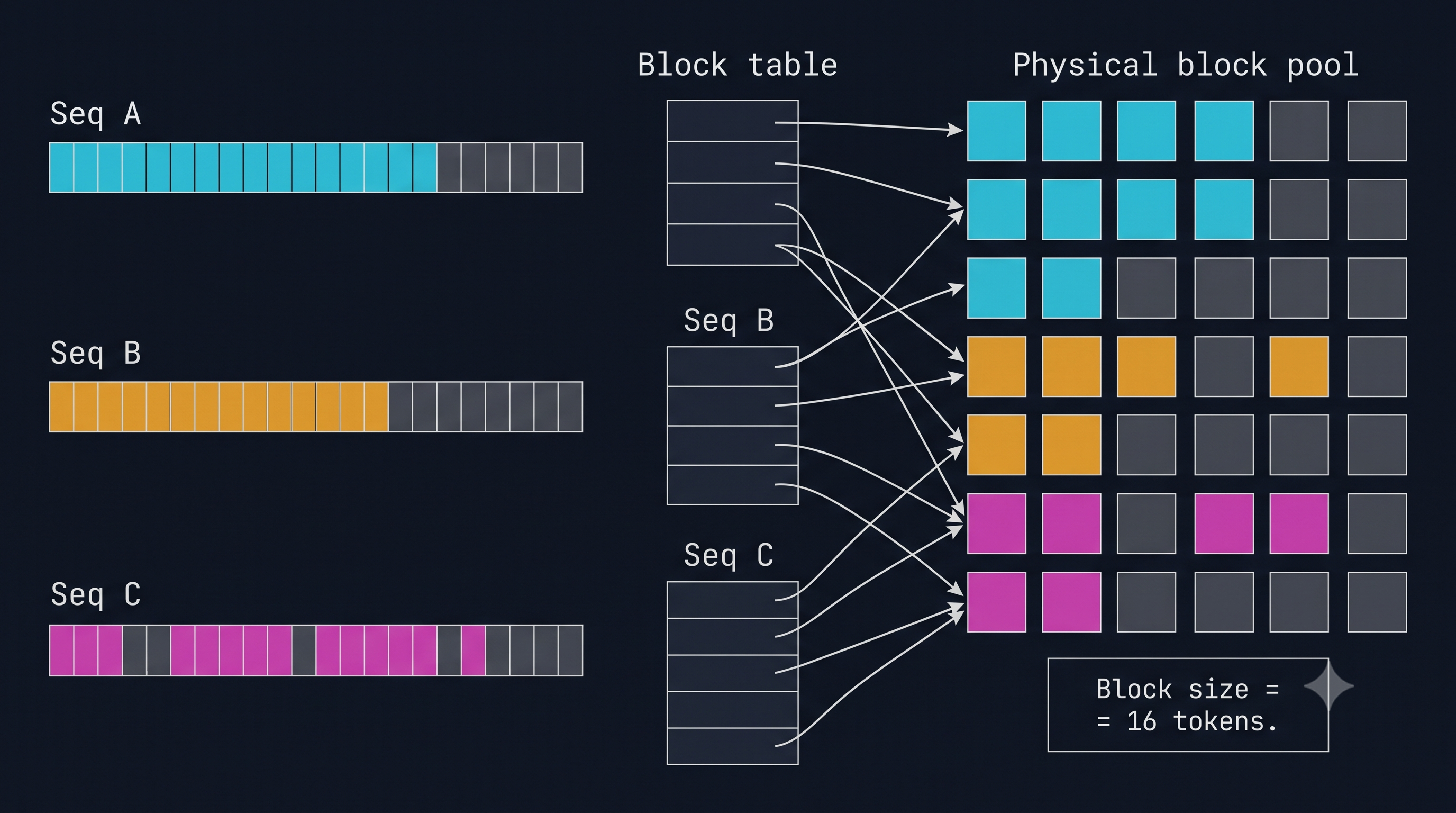The height and width of the screenshot is (813, 1456).
Task: Click the "Block size = 16 tokens" legend box
Action: tap(1188, 704)
